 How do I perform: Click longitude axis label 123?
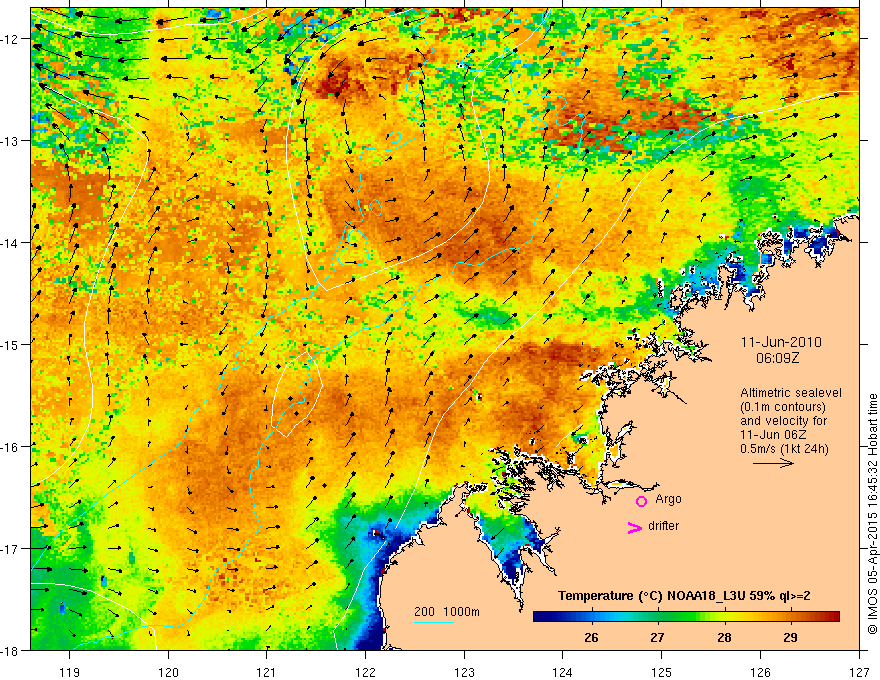(464, 672)
